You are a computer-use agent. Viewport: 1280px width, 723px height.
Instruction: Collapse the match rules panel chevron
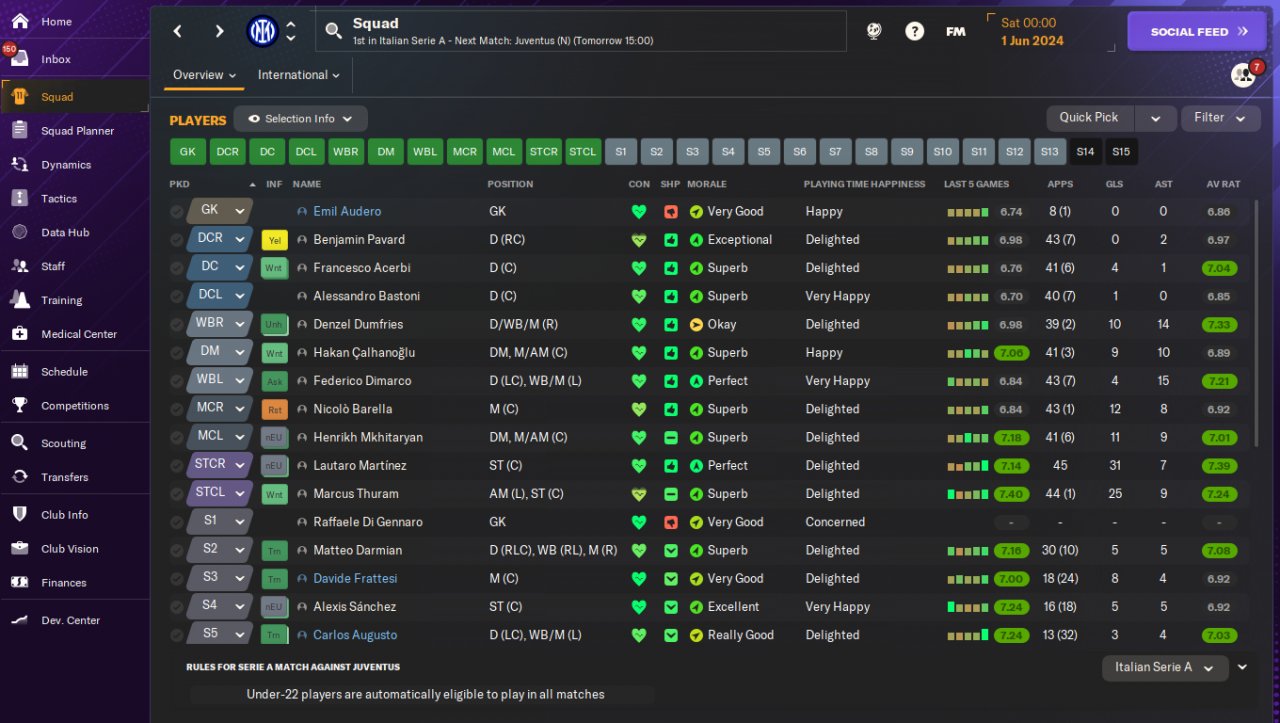point(1242,667)
